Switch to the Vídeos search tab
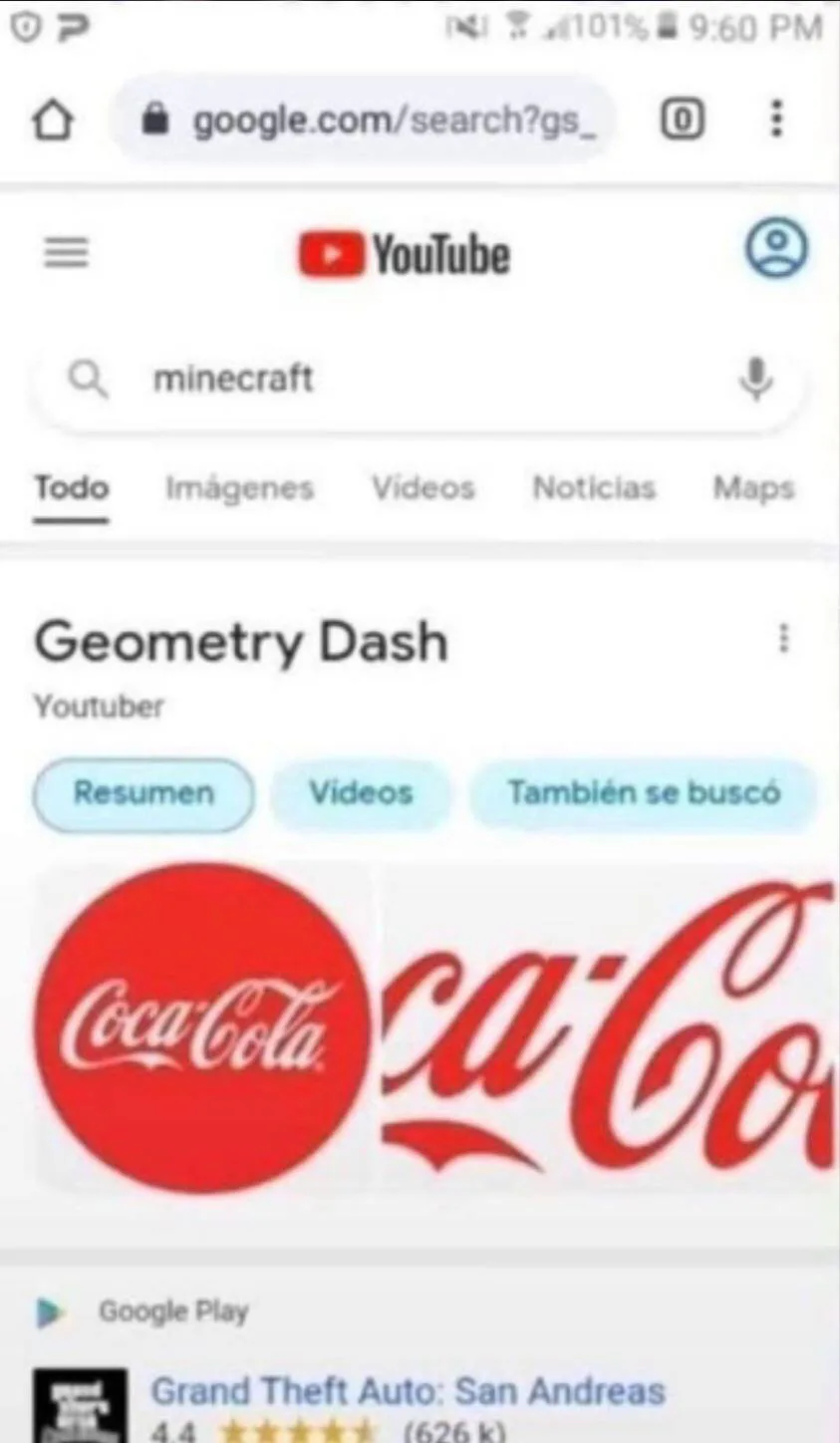The width and height of the screenshot is (840, 1443). [423, 487]
